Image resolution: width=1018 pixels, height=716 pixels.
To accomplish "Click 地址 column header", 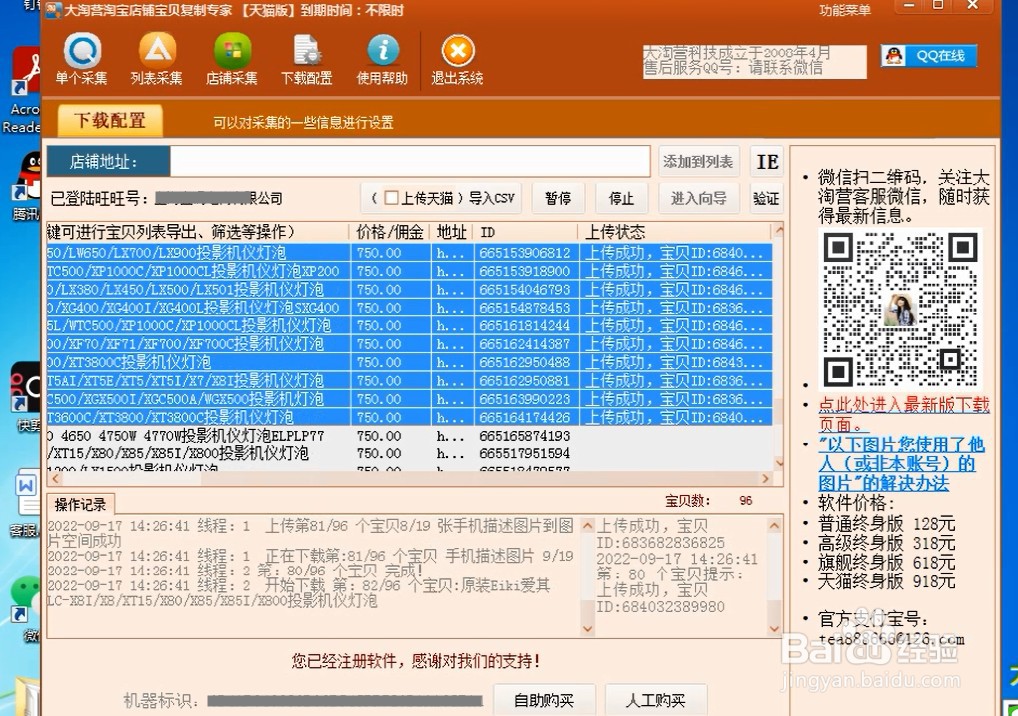I will click(x=452, y=232).
